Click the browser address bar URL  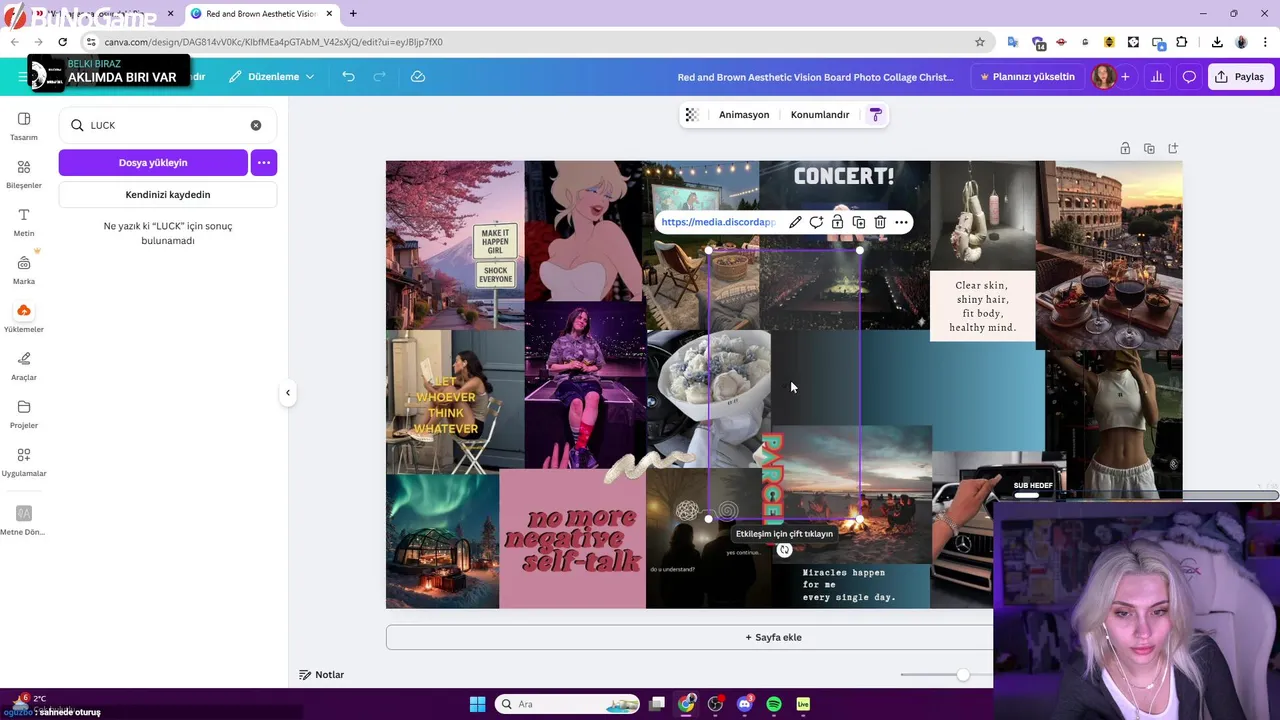tap(273, 42)
